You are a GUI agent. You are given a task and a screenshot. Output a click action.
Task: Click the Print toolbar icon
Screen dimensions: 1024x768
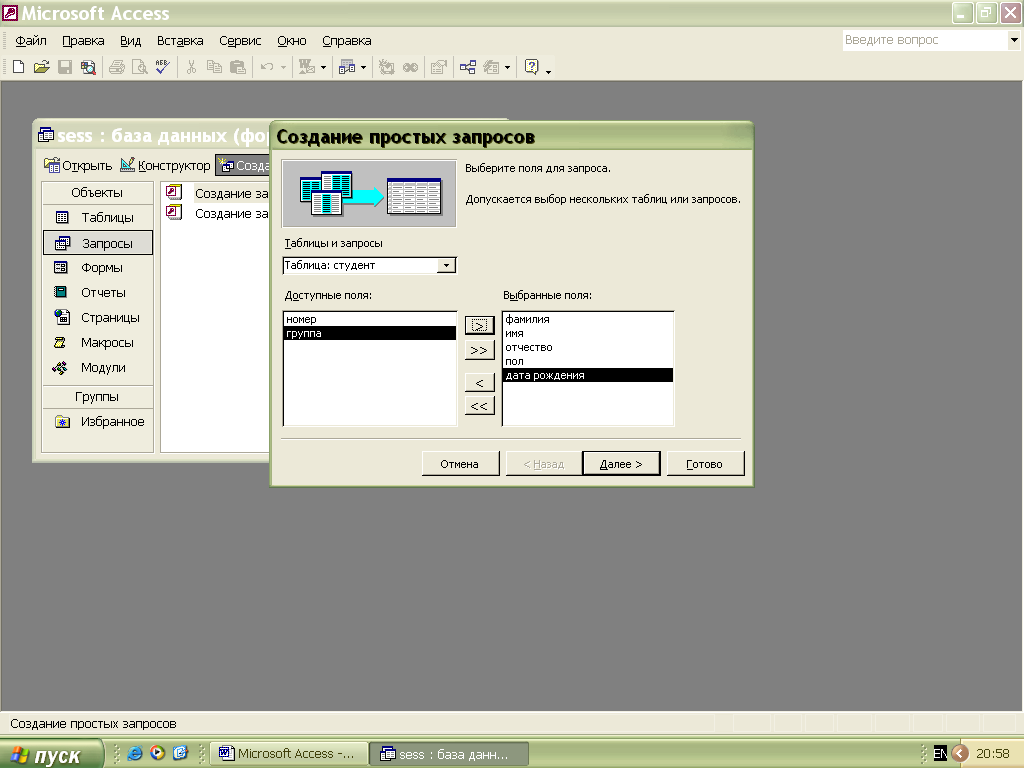[x=117, y=67]
